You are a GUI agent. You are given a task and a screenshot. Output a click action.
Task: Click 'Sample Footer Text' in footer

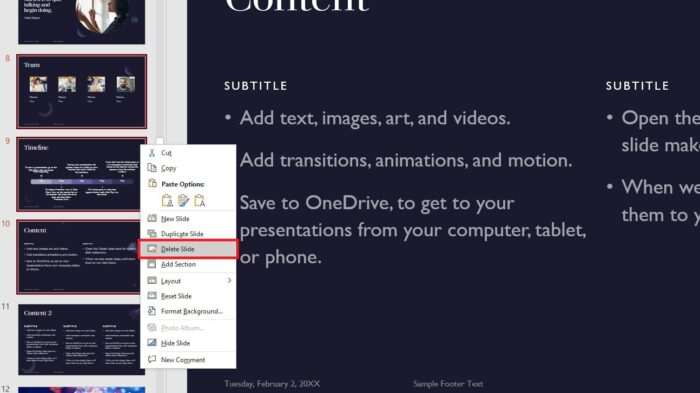(x=448, y=384)
